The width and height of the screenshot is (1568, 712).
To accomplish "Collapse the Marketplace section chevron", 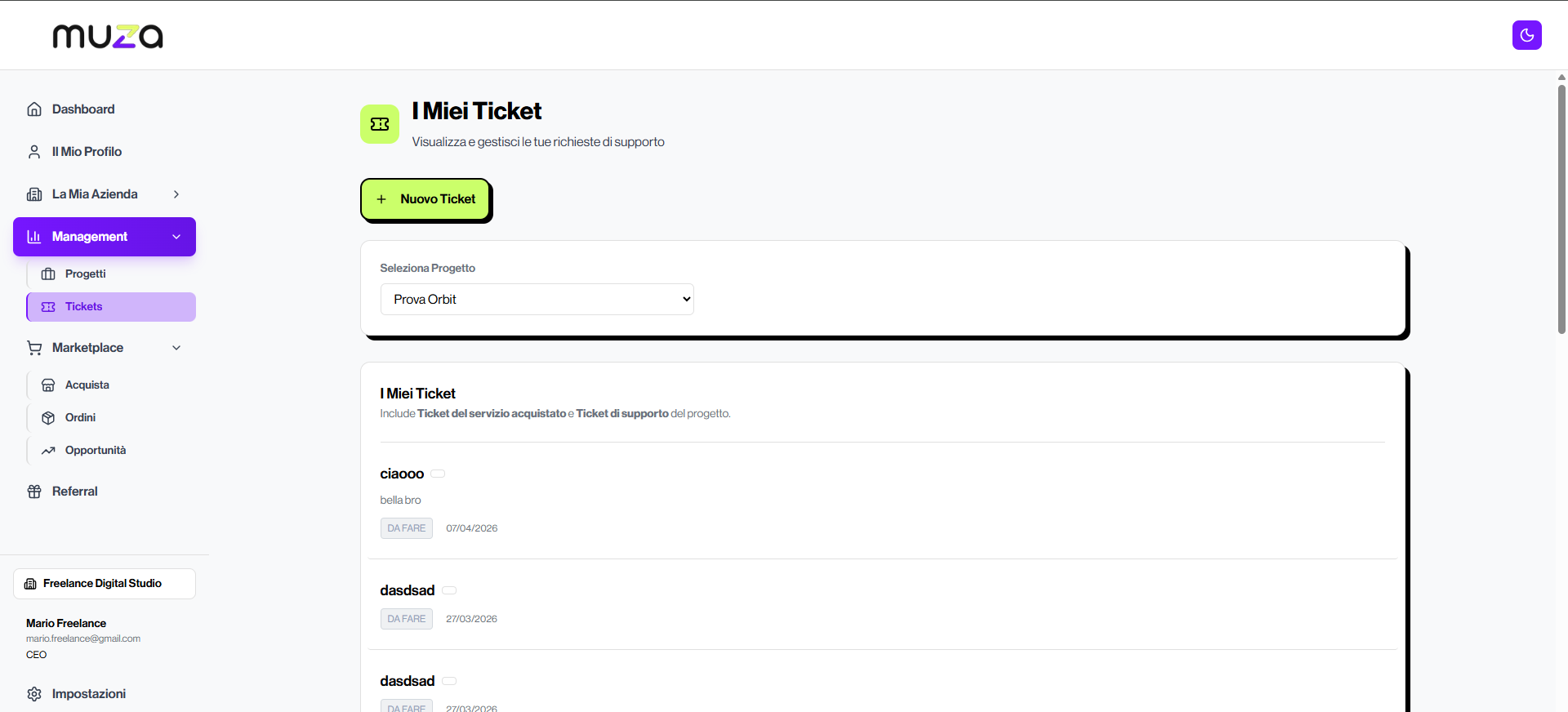I will (x=176, y=348).
